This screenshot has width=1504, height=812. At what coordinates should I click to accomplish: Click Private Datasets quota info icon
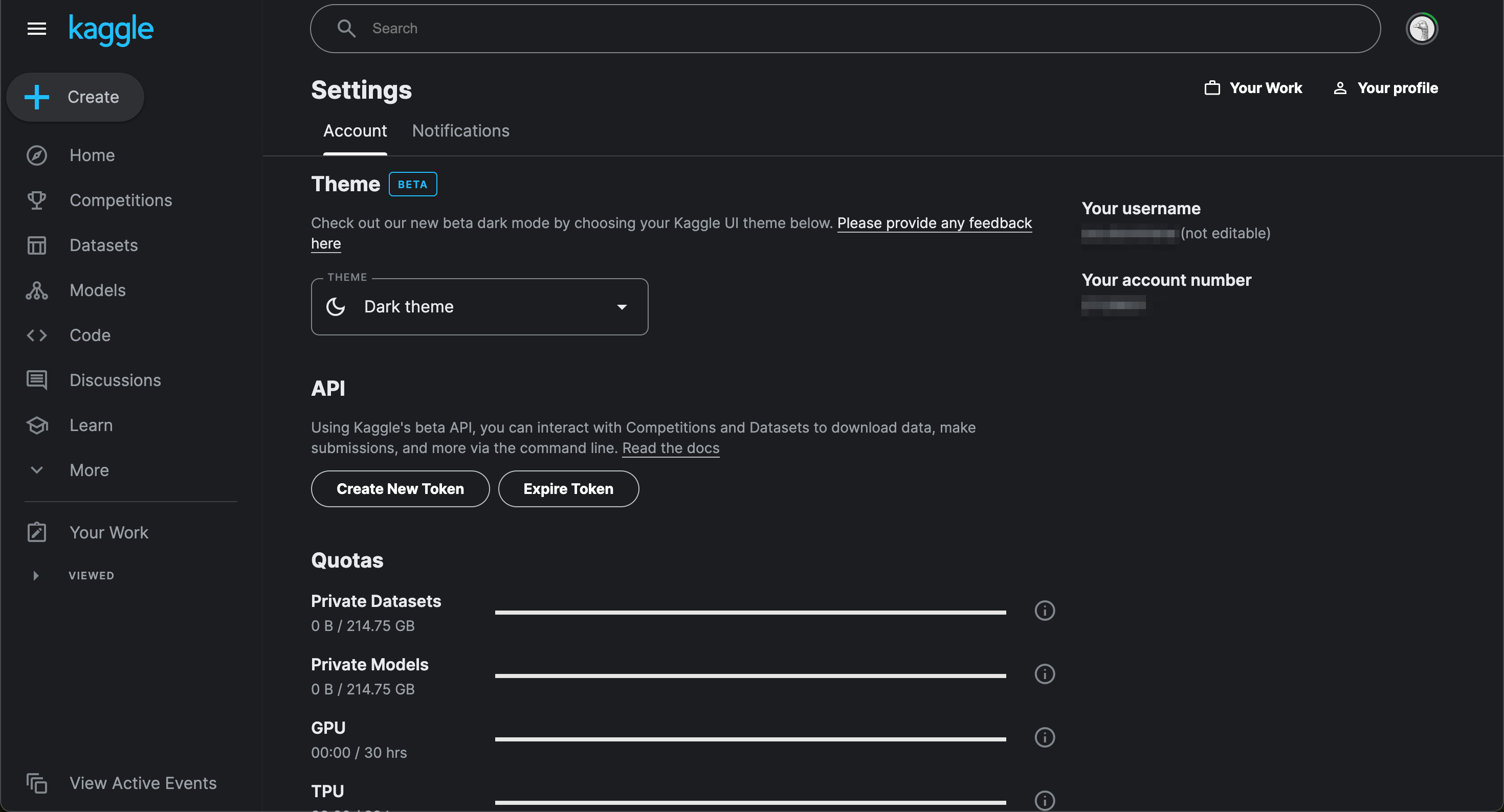1045,611
